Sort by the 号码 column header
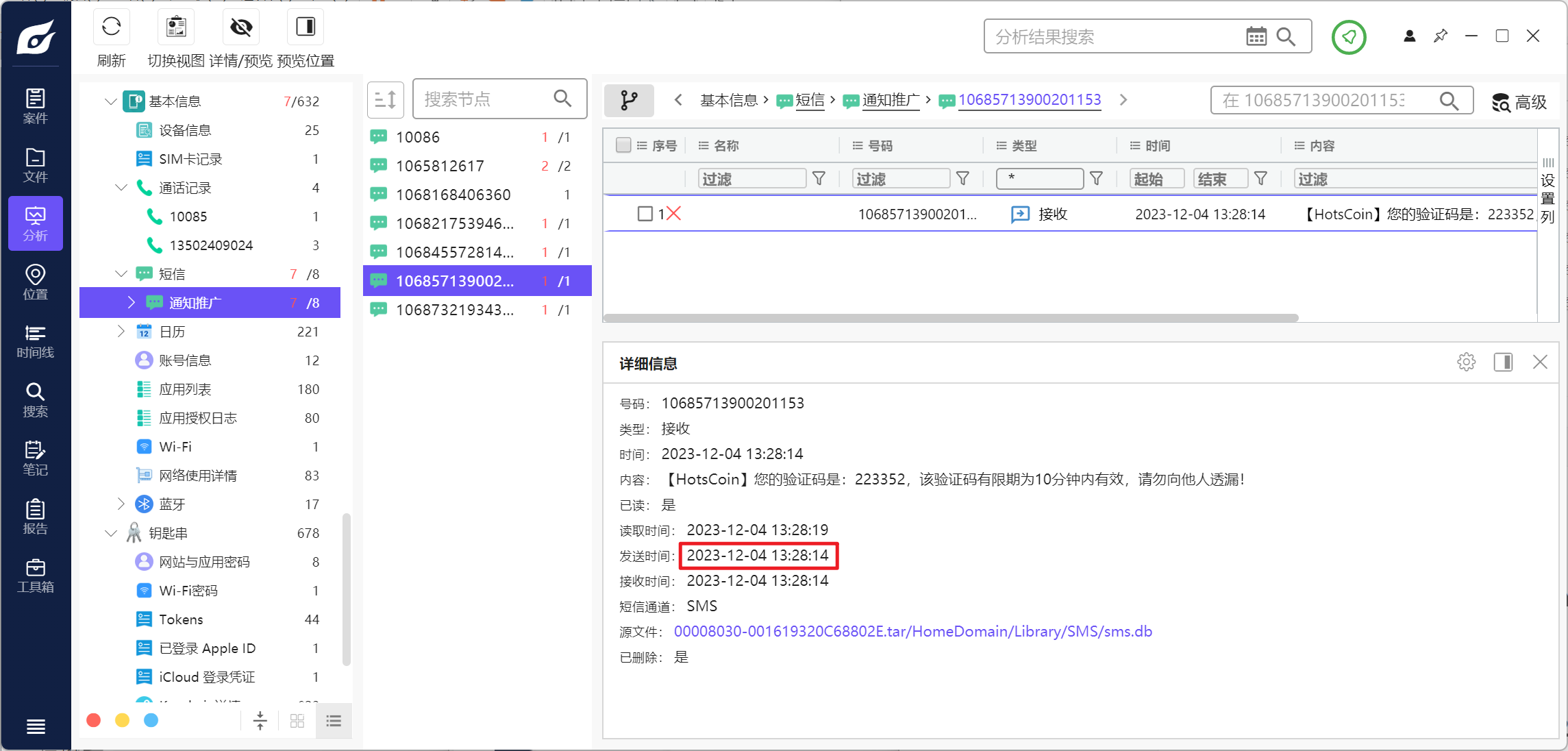 click(880, 145)
